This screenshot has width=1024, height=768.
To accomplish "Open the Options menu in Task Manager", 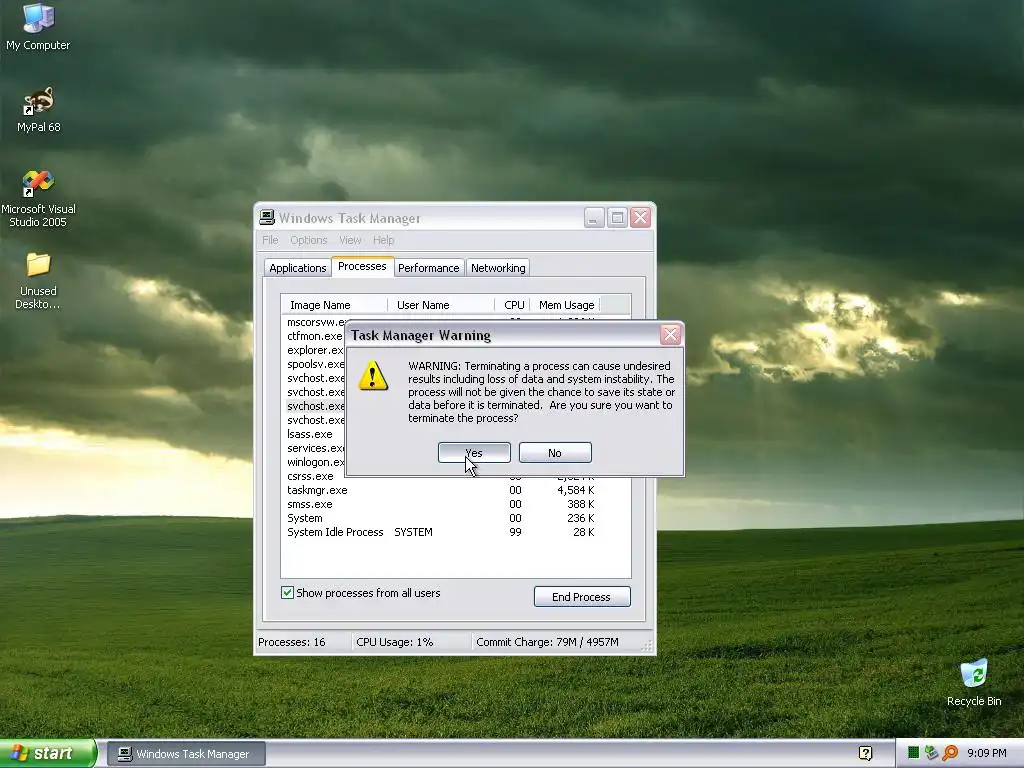I will [x=309, y=240].
